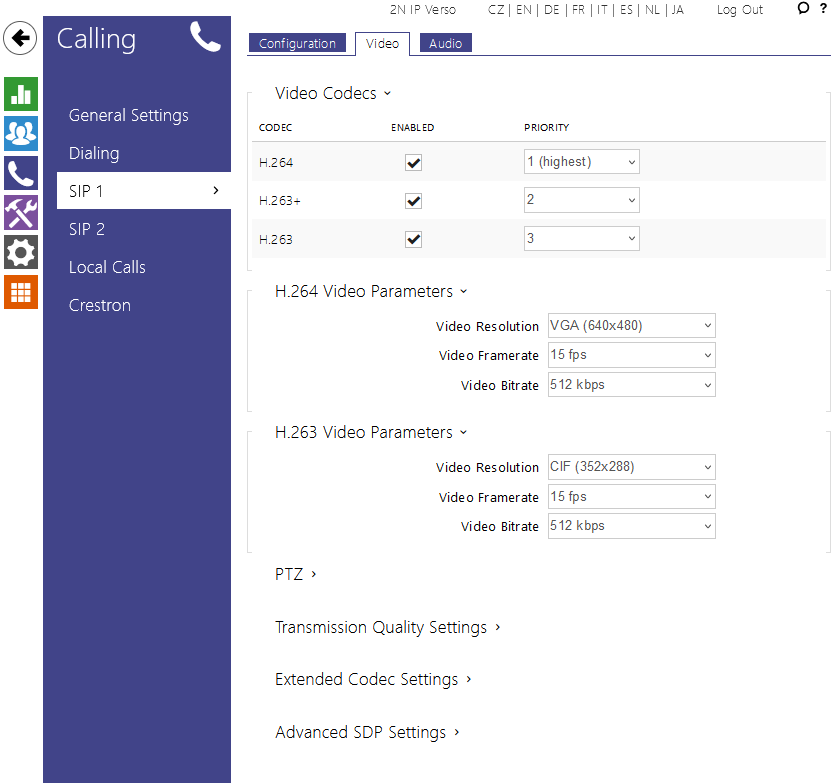
Task: Open the Hardware tools icon
Action: (x=20, y=213)
